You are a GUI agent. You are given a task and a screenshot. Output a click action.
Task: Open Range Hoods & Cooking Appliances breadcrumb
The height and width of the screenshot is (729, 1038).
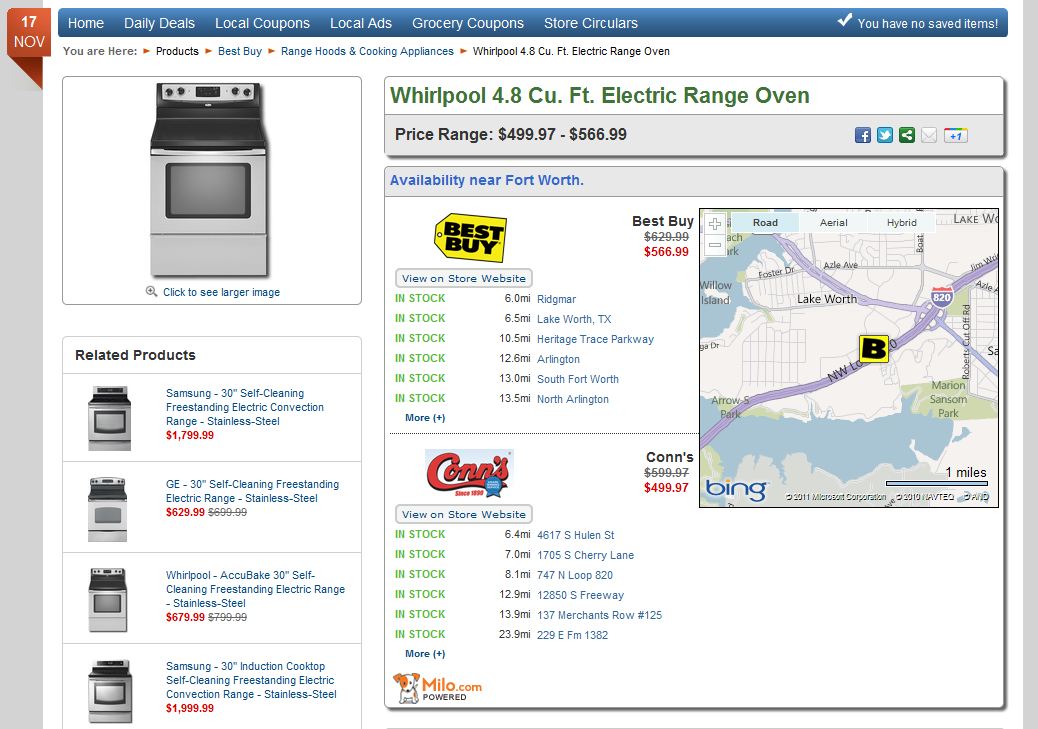coord(367,51)
